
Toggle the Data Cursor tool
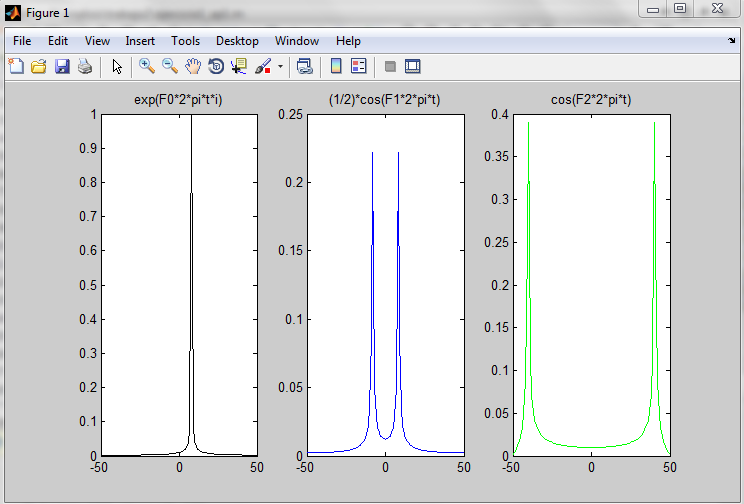tap(239, 67)
